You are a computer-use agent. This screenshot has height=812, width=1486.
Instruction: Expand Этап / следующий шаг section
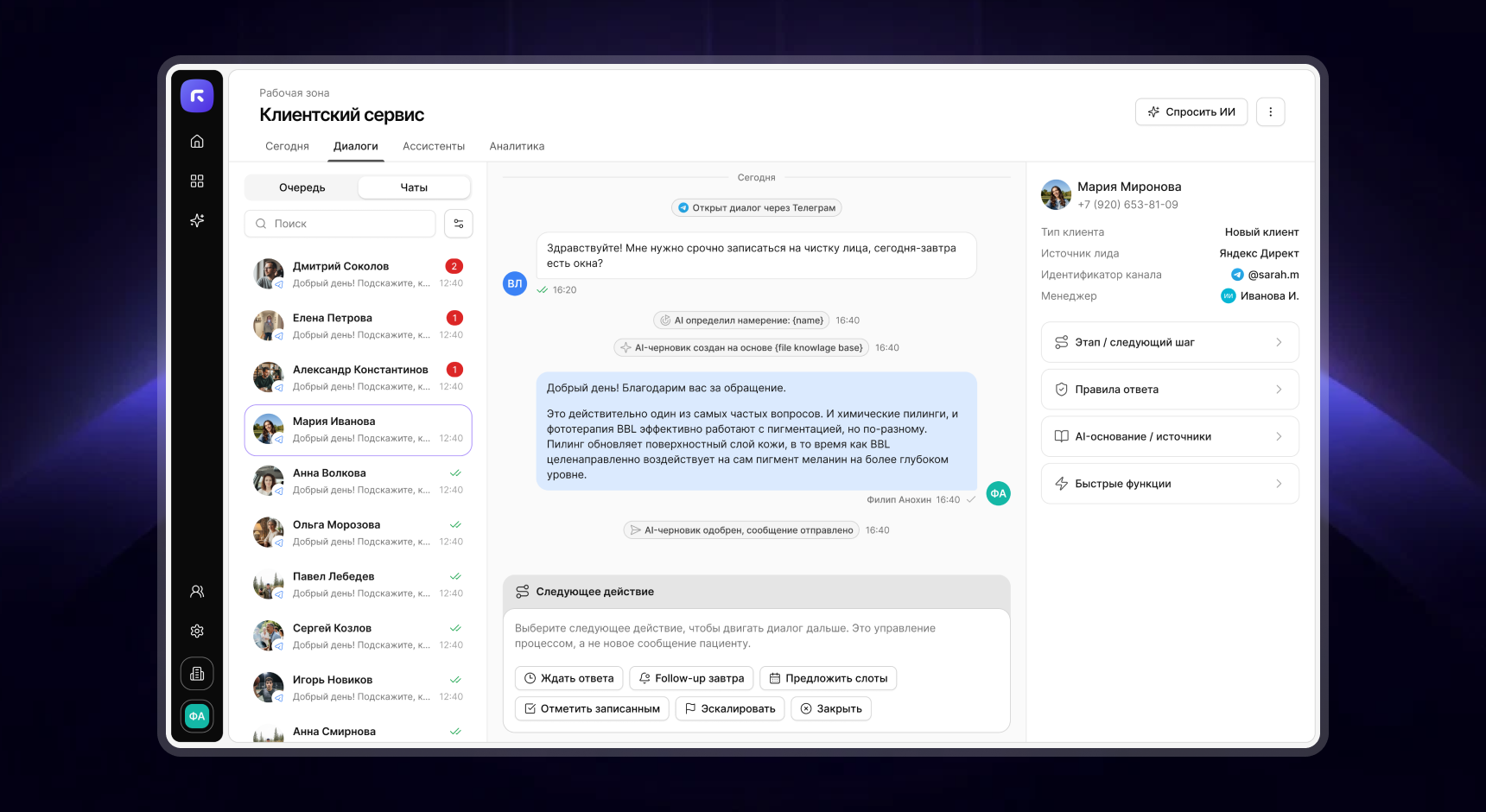pyautogui.click(x=1170, y=342)
